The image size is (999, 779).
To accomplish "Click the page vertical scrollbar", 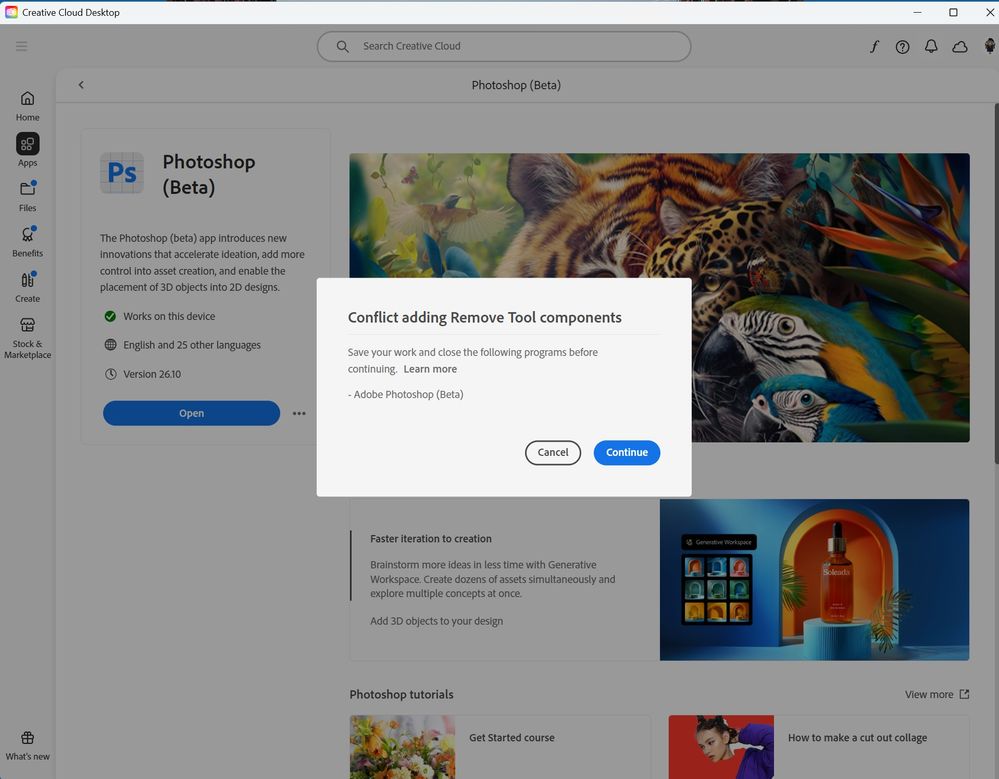I will coord(996,283).
